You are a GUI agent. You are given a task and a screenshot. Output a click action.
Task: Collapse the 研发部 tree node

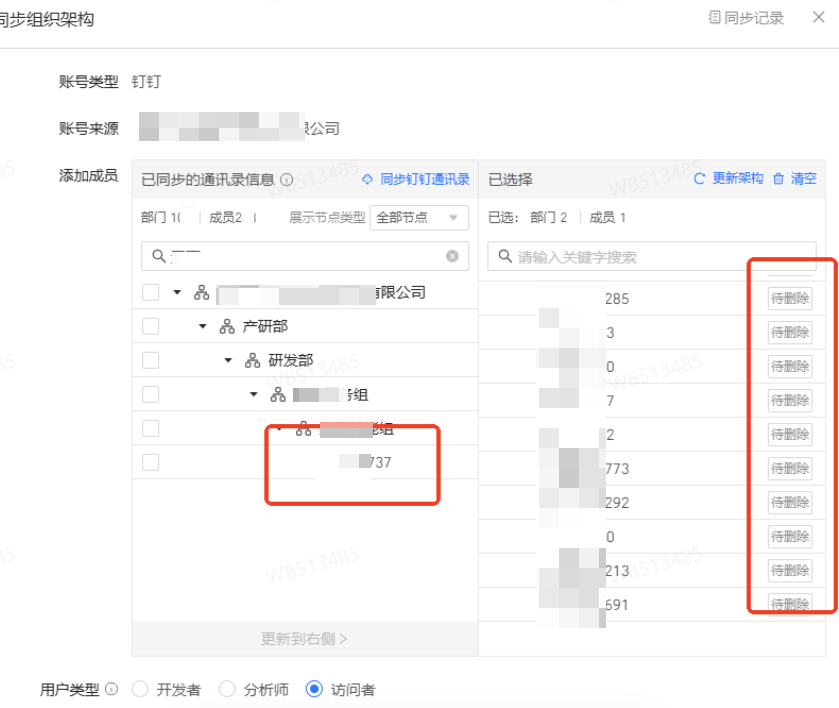[x=228, y=361]
